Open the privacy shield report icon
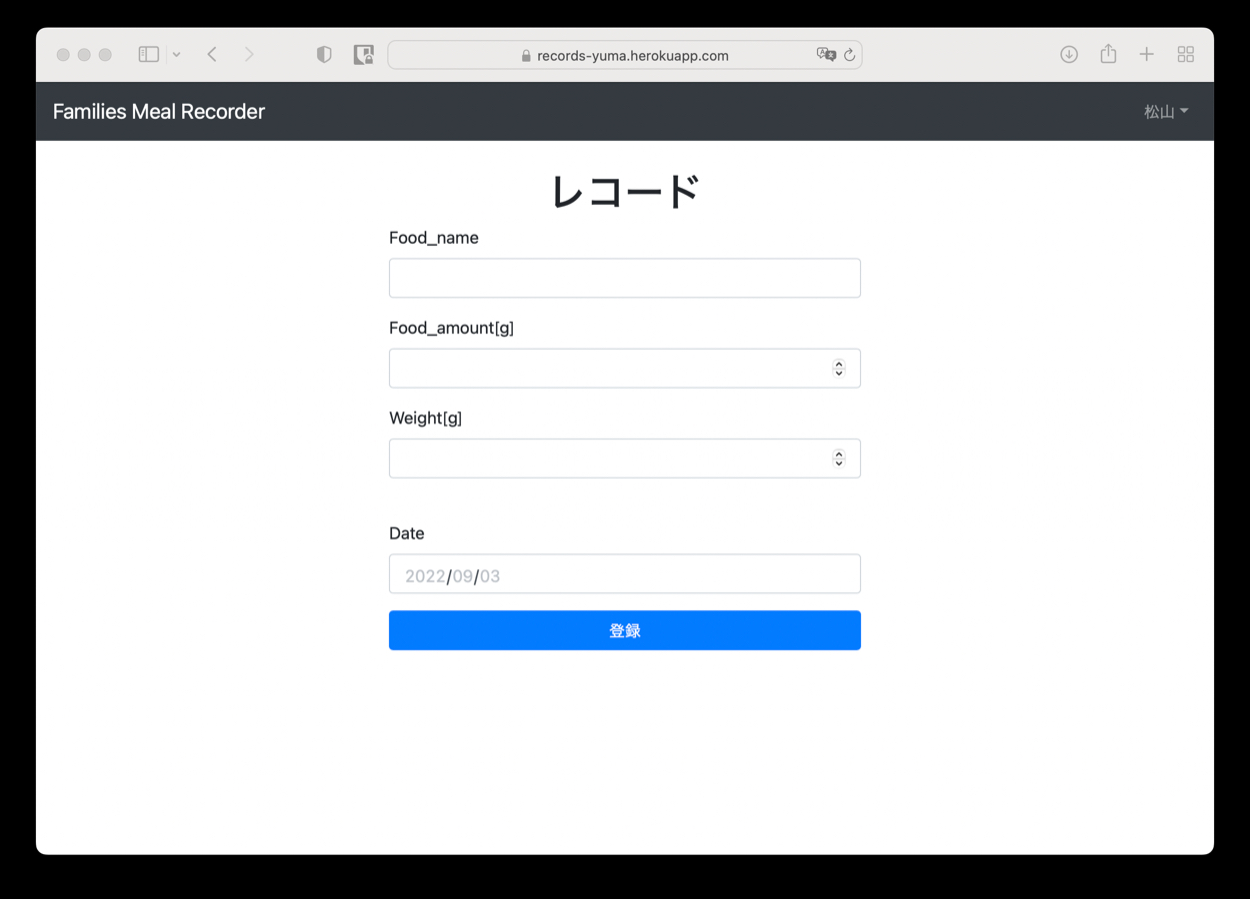Image resolution: width=1250 pixels, height=899 pixels. tap(324, 55)
